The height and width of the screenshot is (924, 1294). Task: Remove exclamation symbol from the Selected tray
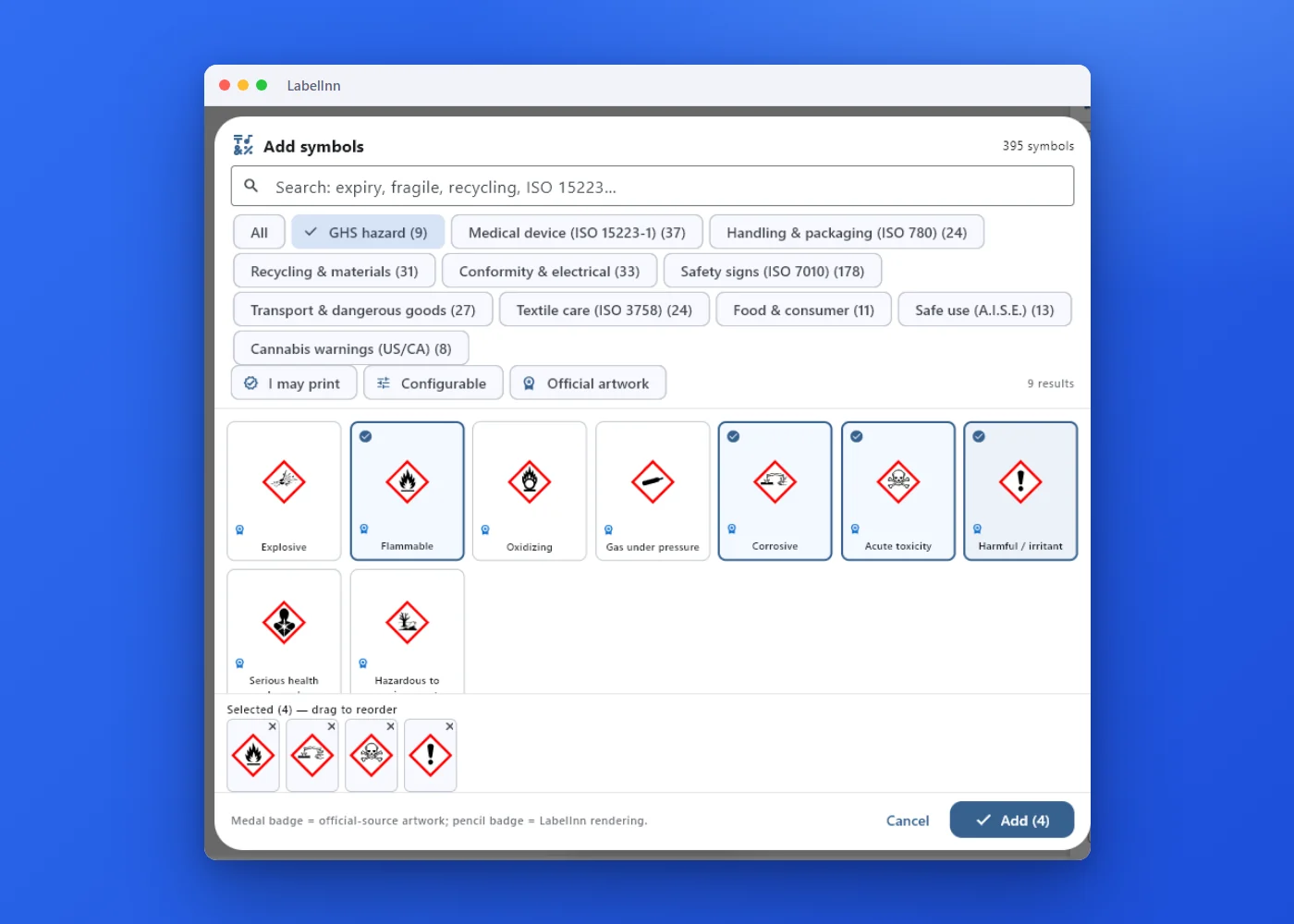pyautogui.click(x=450, y=727)
